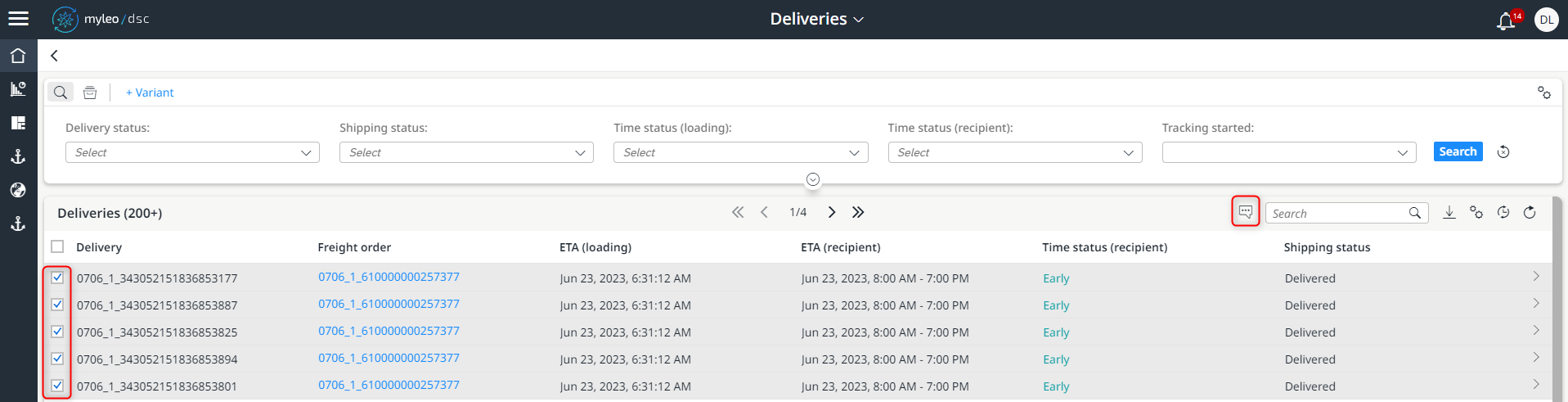Click the myleo/dsc logo
Image resolution: width=1568 pixels, height=402 pixels.
point(101,19)
